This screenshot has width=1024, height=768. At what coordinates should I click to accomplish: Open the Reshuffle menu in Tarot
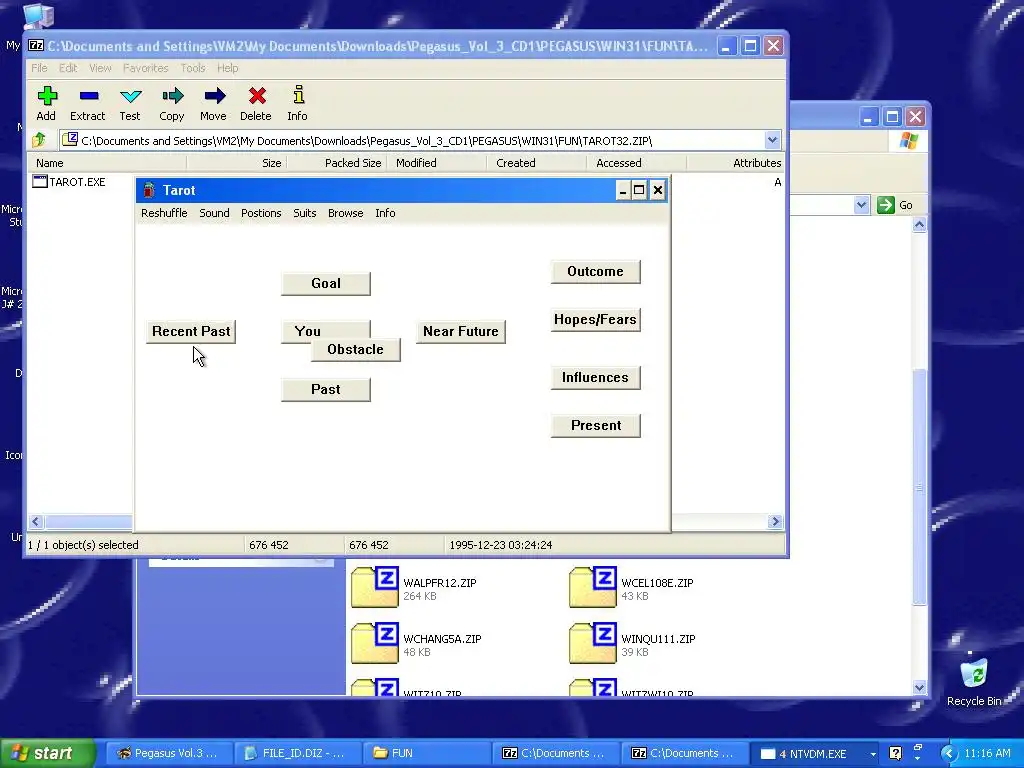[164, 213]
